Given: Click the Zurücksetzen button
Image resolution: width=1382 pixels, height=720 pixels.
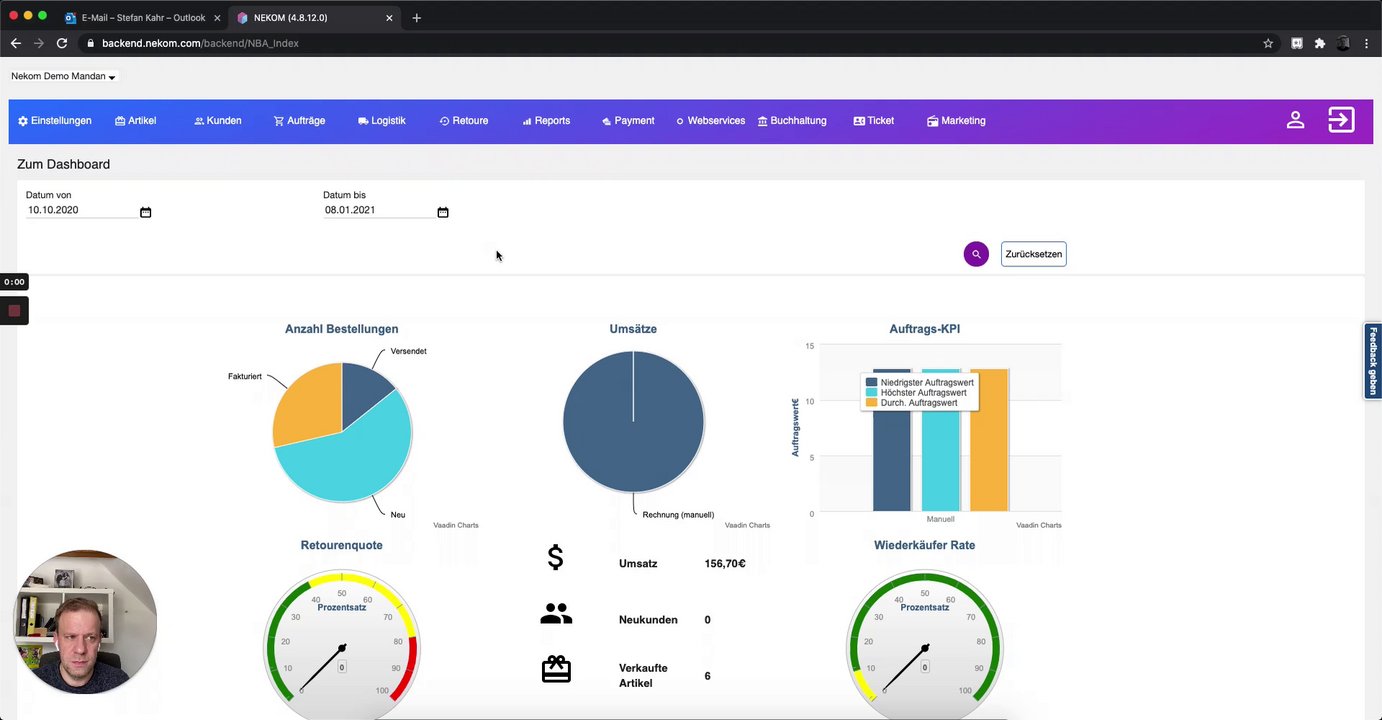Looking at the screenshot, I should click(x=1033, y=254).
